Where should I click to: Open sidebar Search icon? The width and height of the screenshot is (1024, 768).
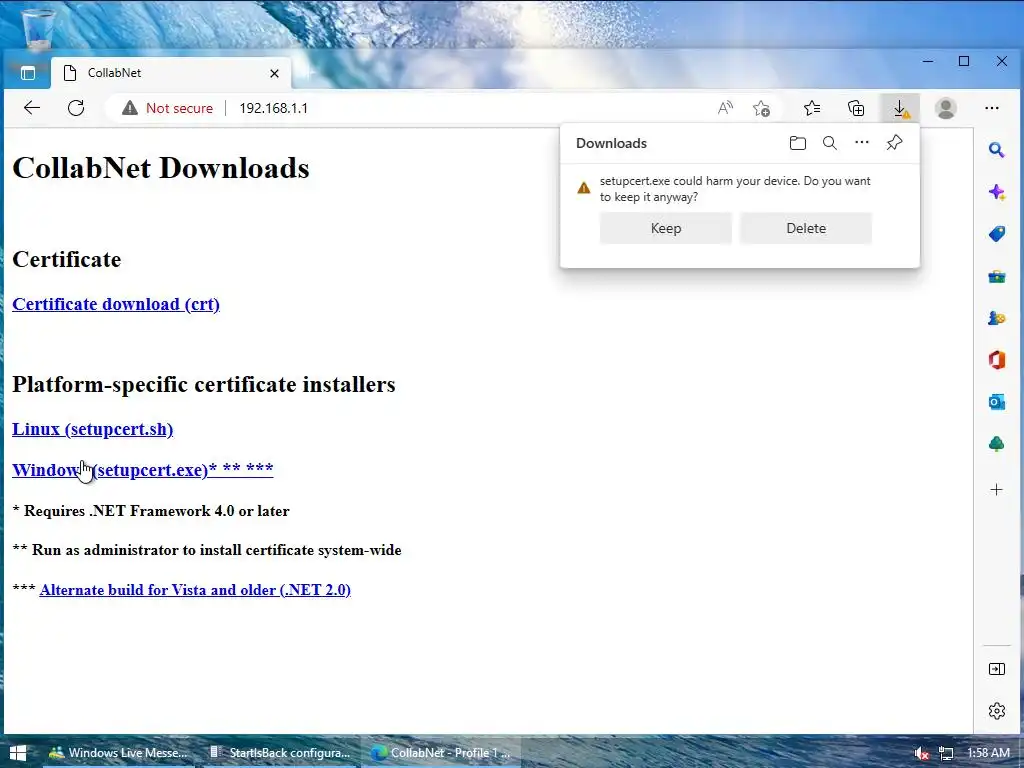point(996,150)
